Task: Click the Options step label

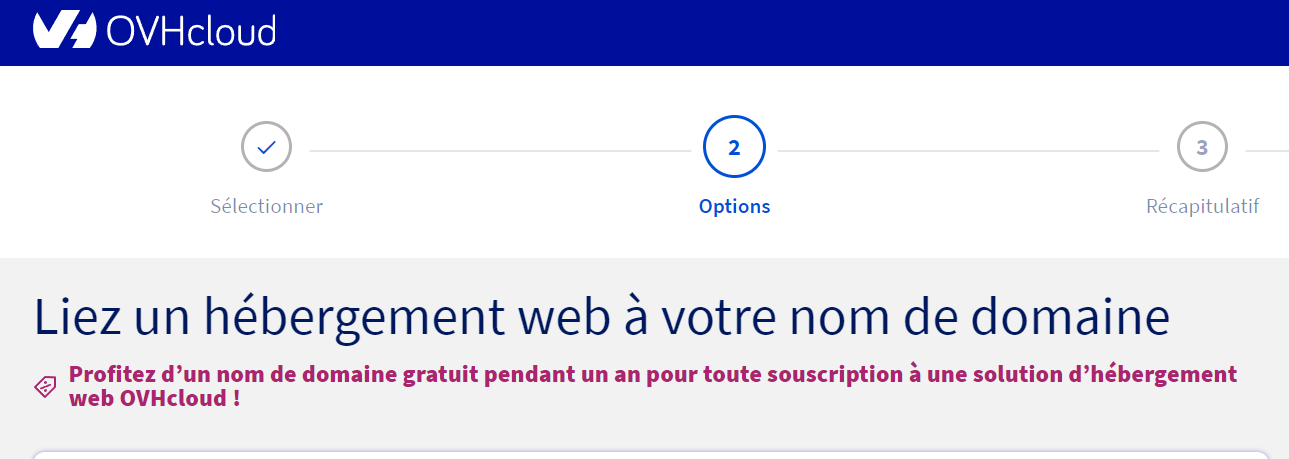Action: [x=734, y=207]
